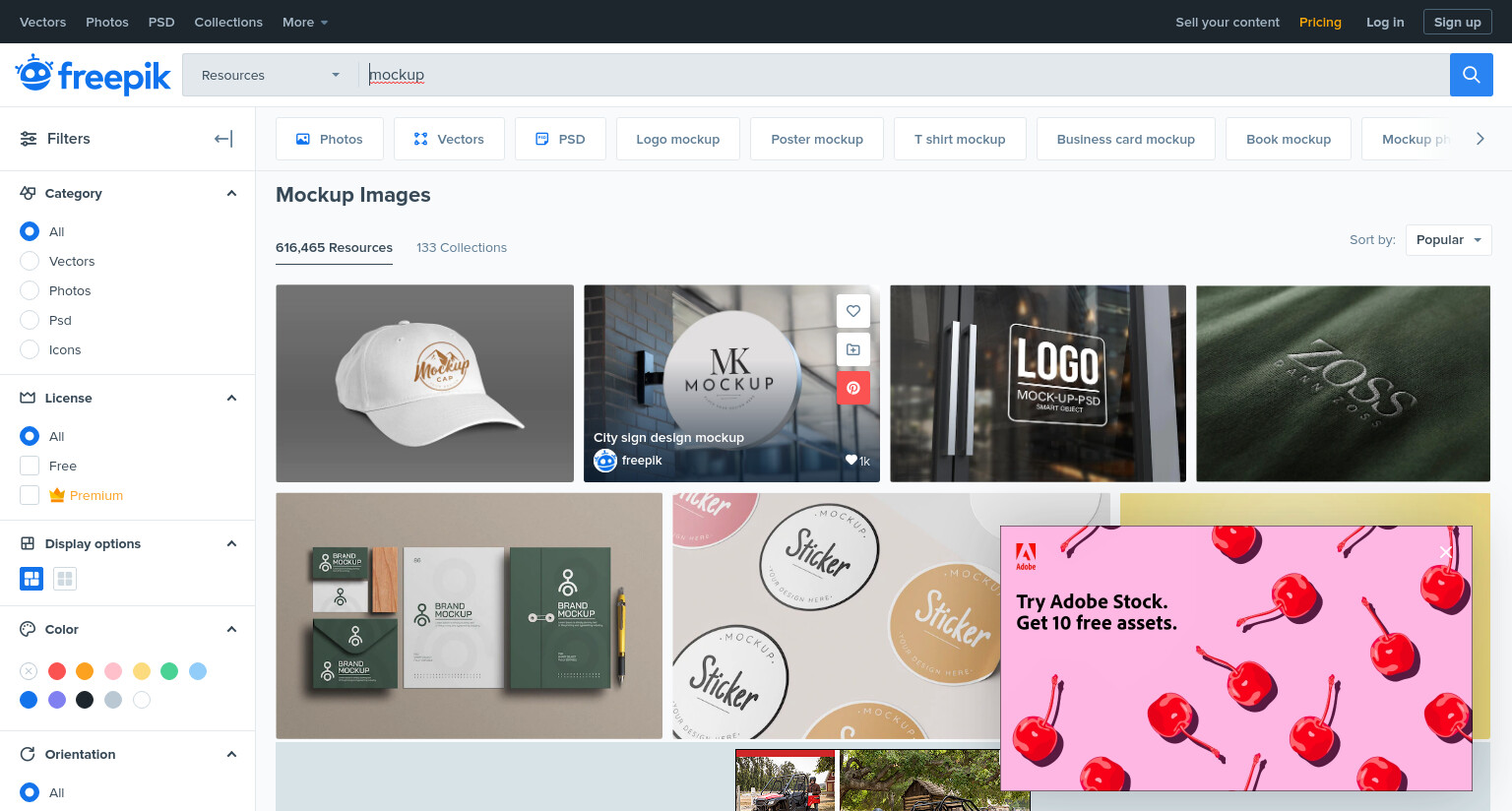Click the Sign up button
Viewport: 1512px width, 811px height.
[x=1457, y=22]
